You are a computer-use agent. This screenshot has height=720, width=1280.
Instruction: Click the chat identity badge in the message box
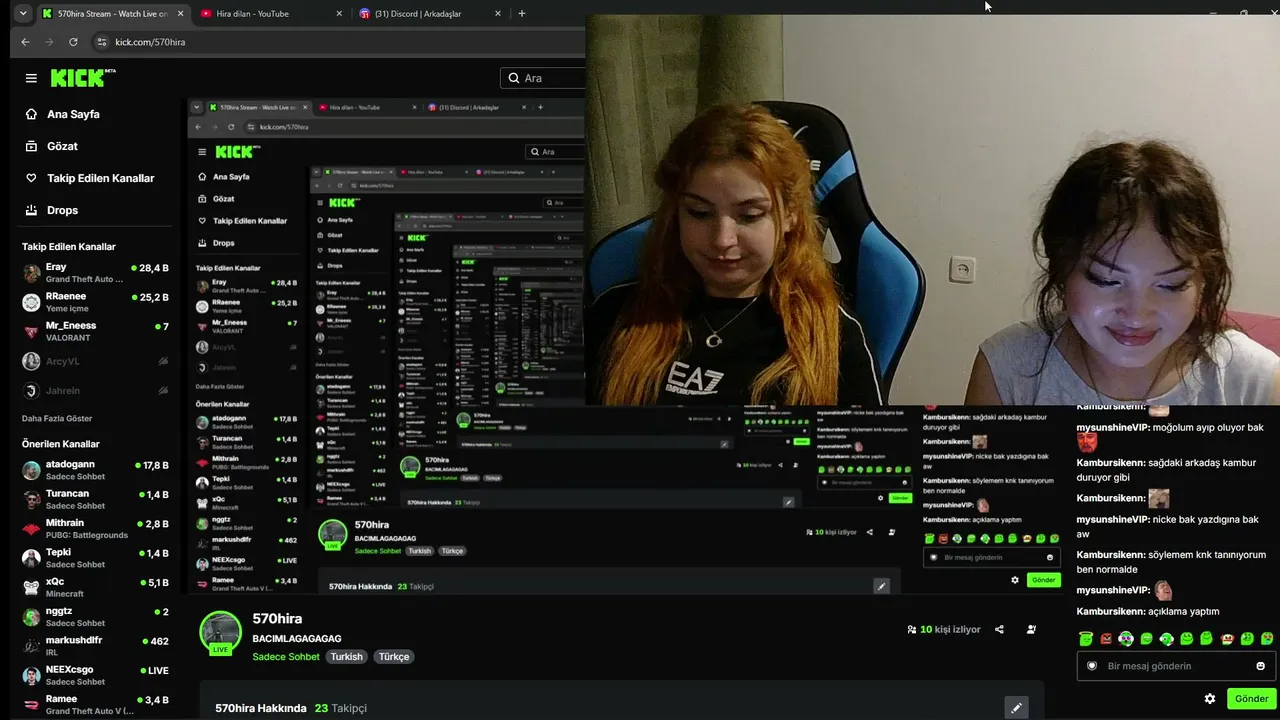point(1092,666)
